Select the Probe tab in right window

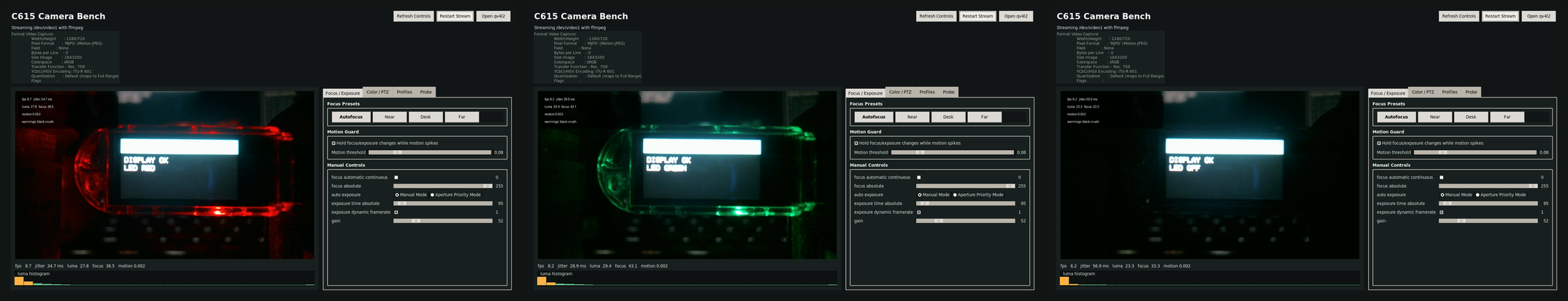[1472, 92]
